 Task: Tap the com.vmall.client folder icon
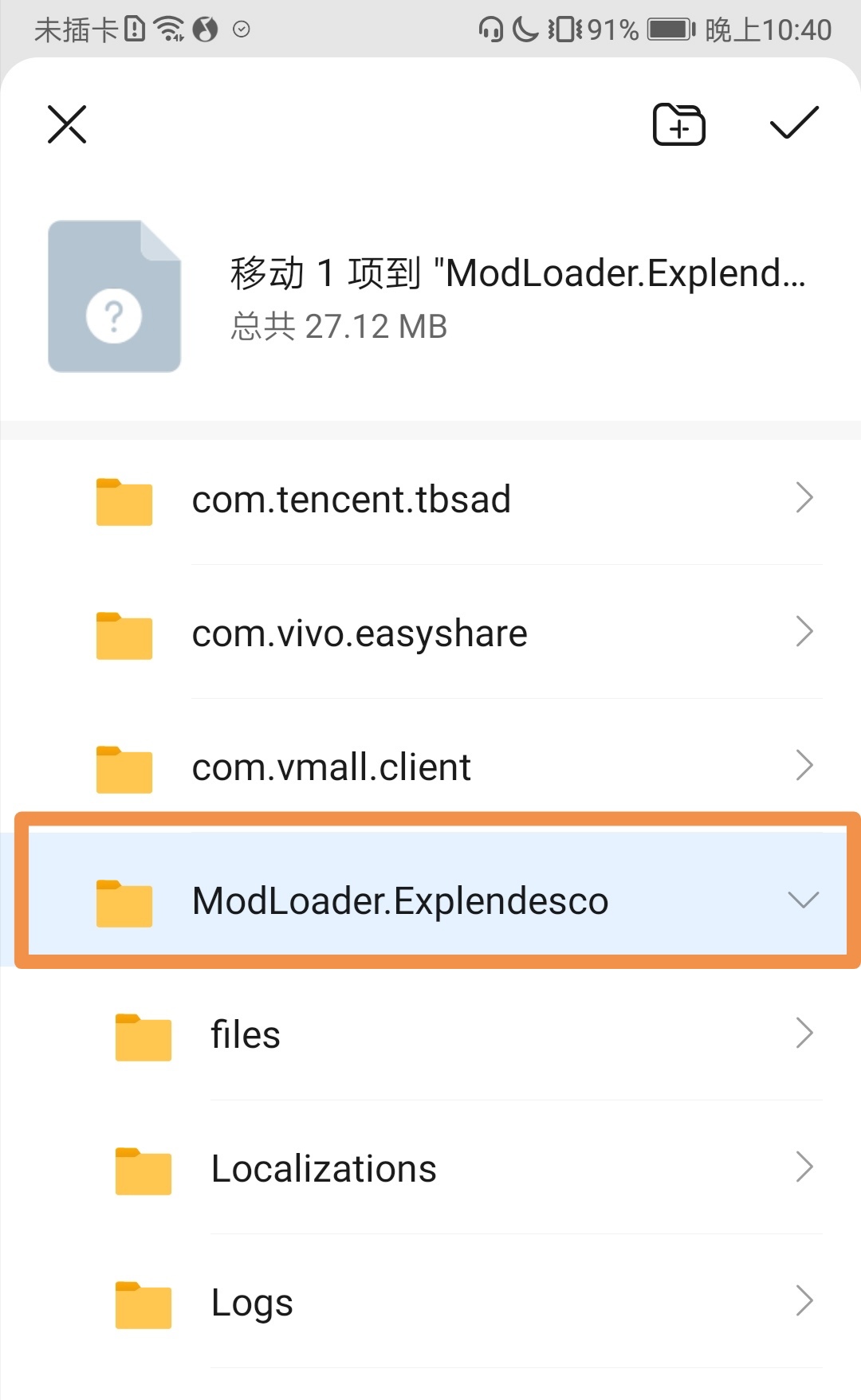coord(124,769)
